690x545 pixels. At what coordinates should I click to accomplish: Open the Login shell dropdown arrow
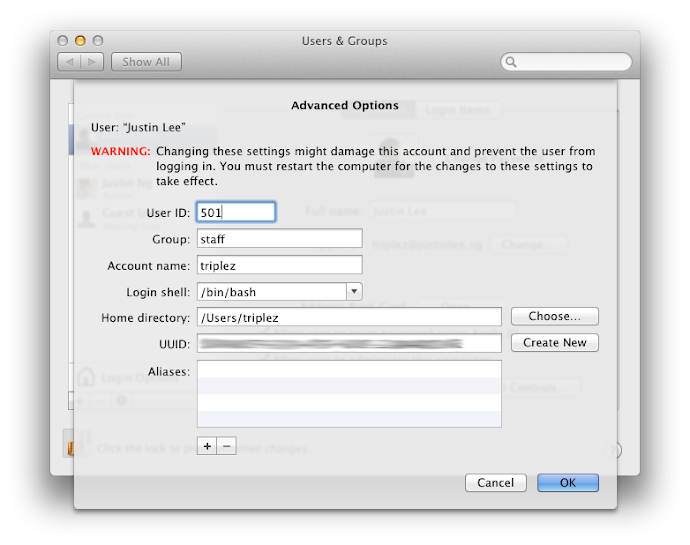pos(354,291)
